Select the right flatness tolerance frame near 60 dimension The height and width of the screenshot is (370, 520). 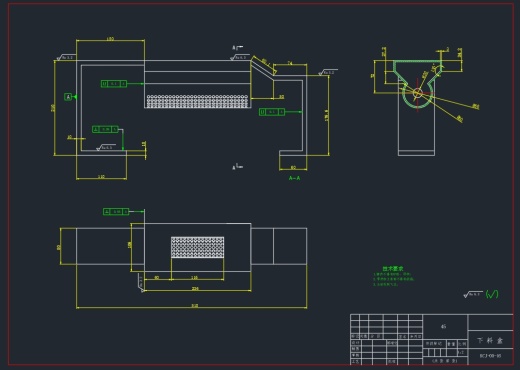coord(272,112)
